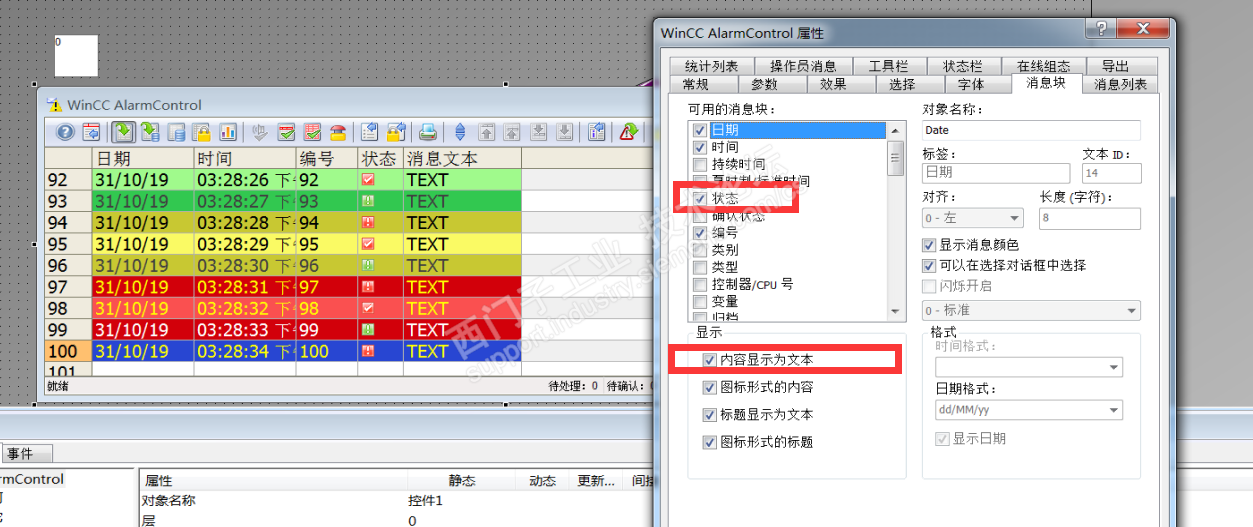The height and width of the screenshot is (527, 1253).
Task: Switch to the 在线组态 tab
Action: [x=1043, y=66]
